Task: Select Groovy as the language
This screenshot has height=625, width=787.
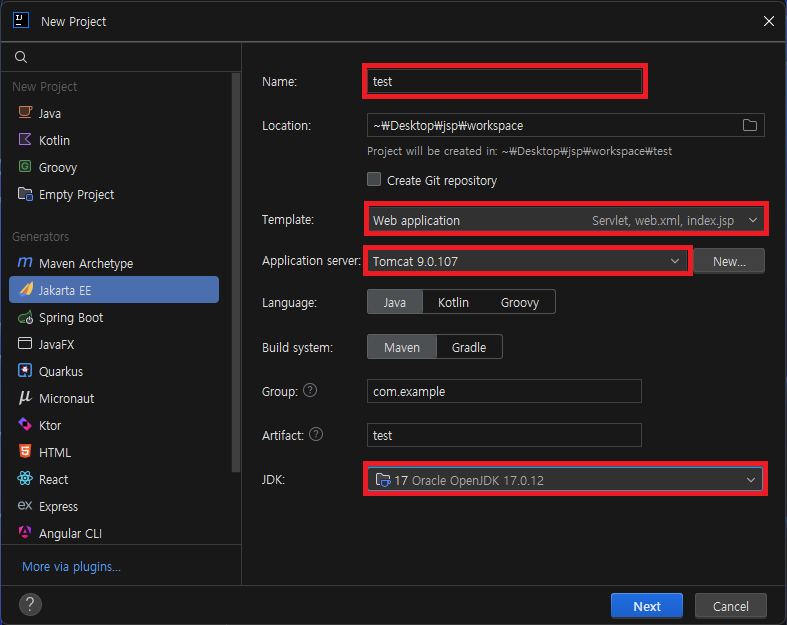Action: pos(519,302)
